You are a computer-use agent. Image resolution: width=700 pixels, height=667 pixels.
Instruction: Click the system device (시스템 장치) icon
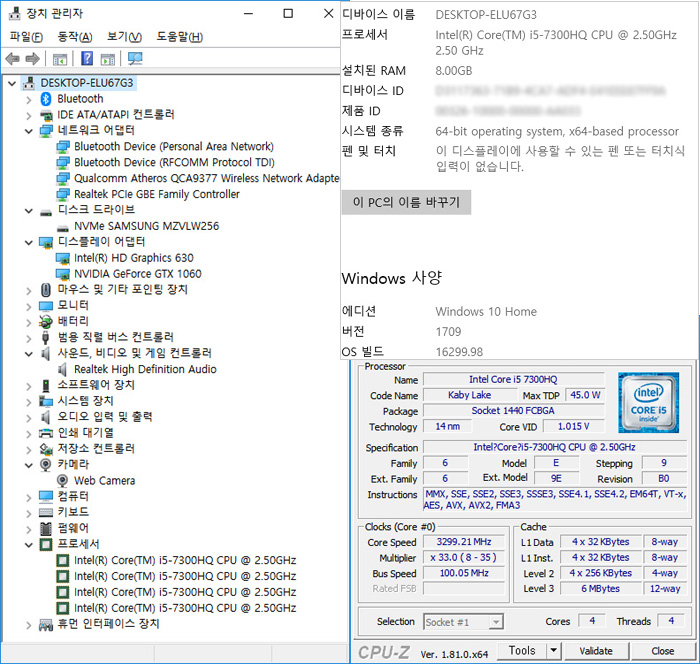[46, 402]
